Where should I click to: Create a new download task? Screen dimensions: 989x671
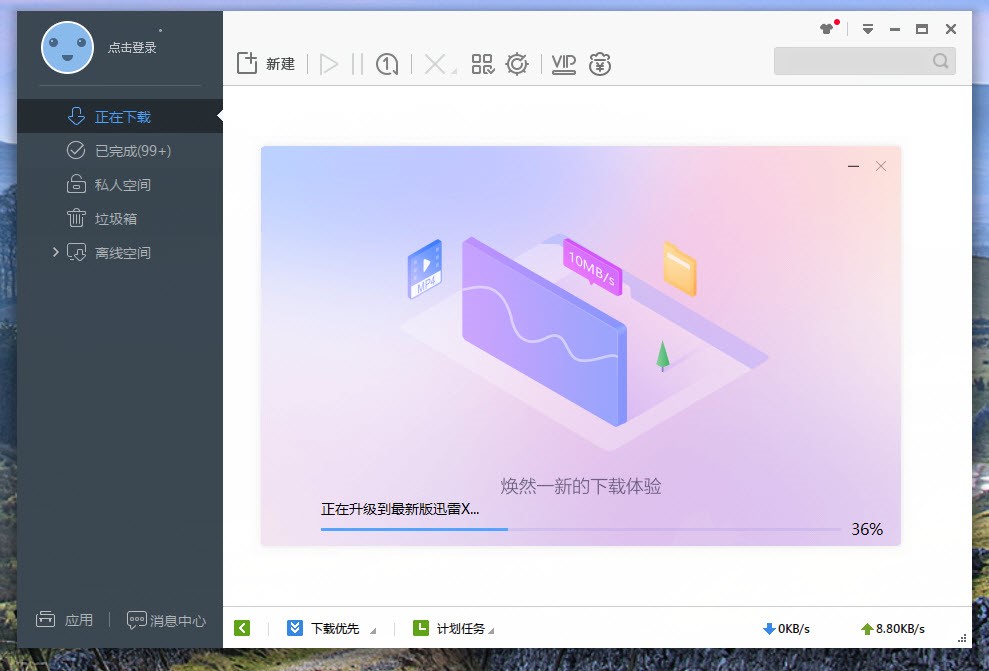pos(265,62)
